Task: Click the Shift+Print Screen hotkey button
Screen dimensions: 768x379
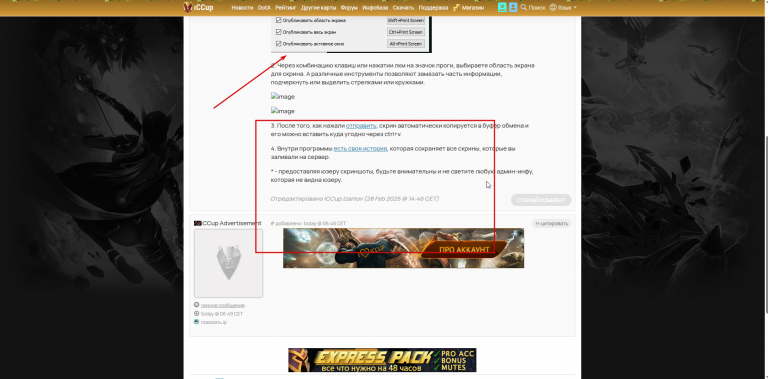Action: [406, 21]
